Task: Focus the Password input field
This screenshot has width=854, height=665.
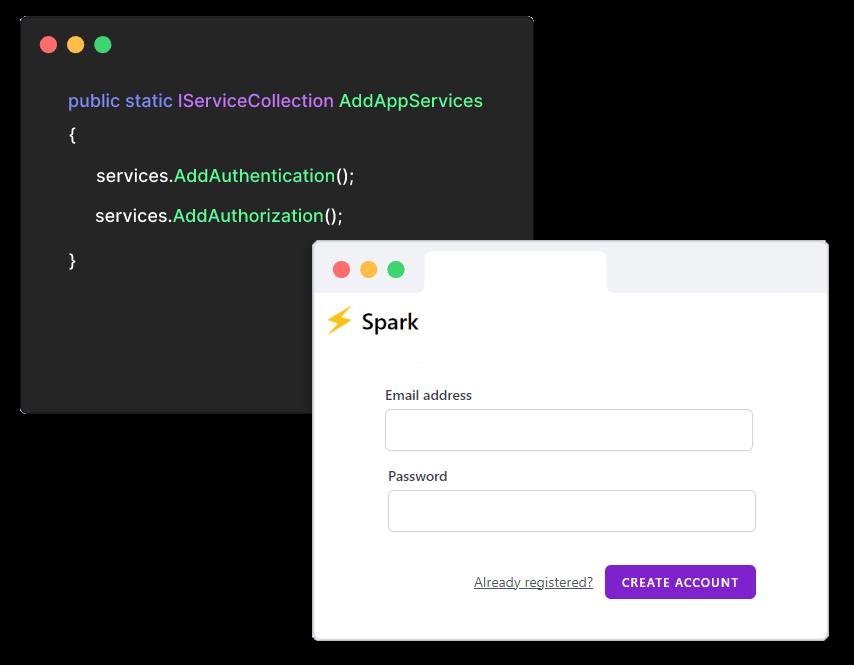Action: [571, 511]
